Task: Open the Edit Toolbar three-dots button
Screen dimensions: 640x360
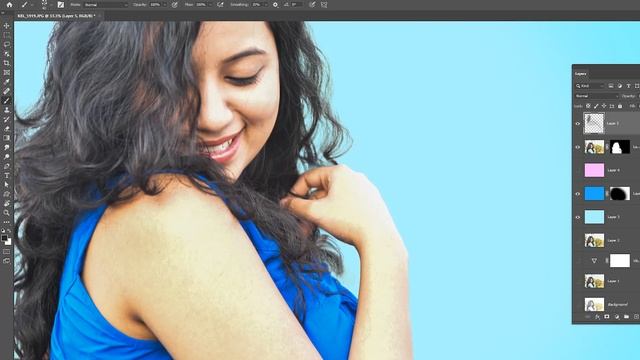Action: point(7,222)
